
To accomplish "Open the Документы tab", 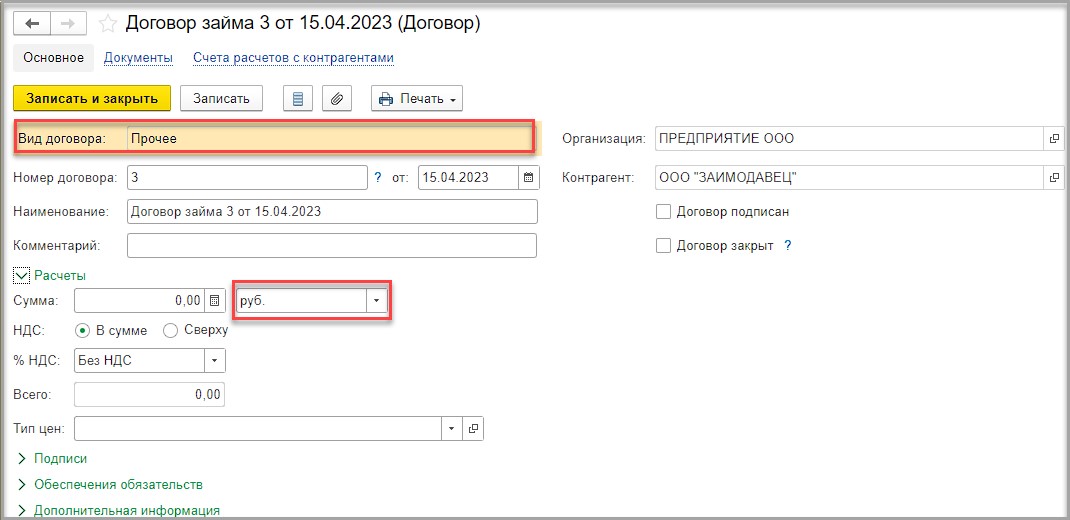I will [x=138, y=58].
